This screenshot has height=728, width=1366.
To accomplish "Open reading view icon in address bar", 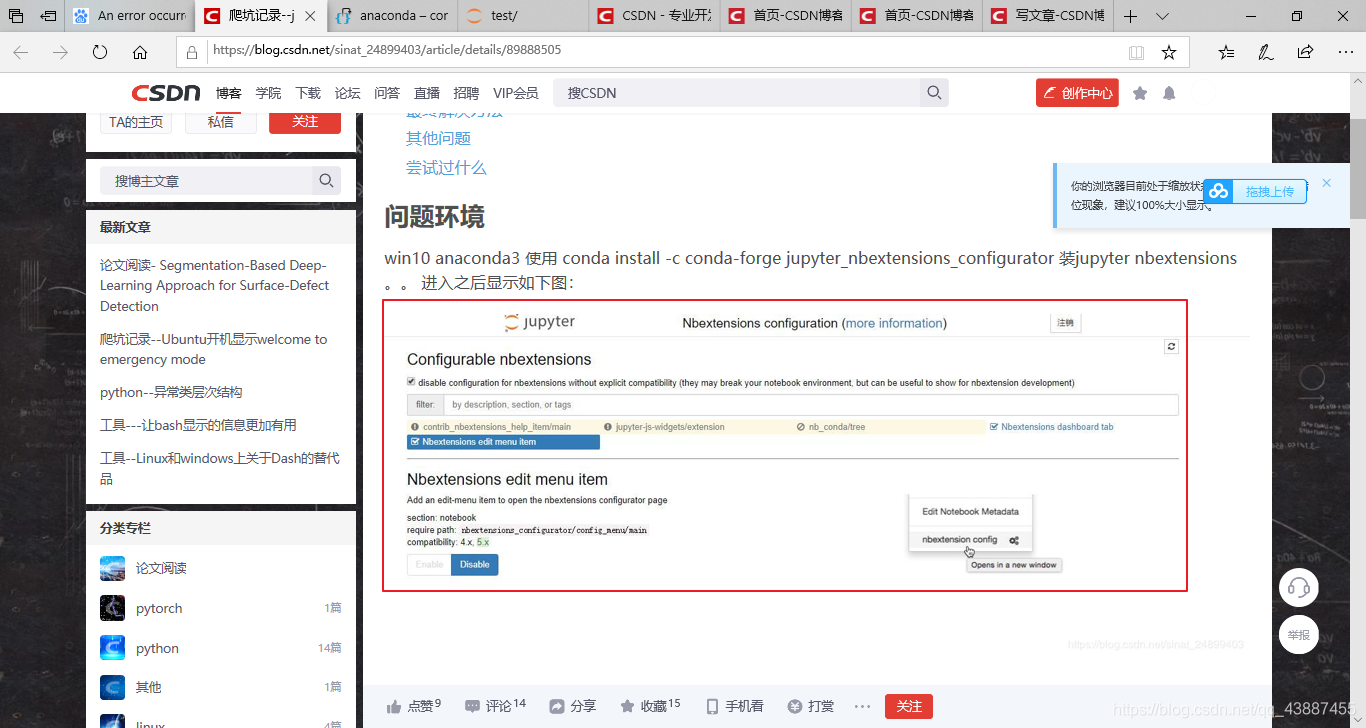I will (x=1136, y=52).
